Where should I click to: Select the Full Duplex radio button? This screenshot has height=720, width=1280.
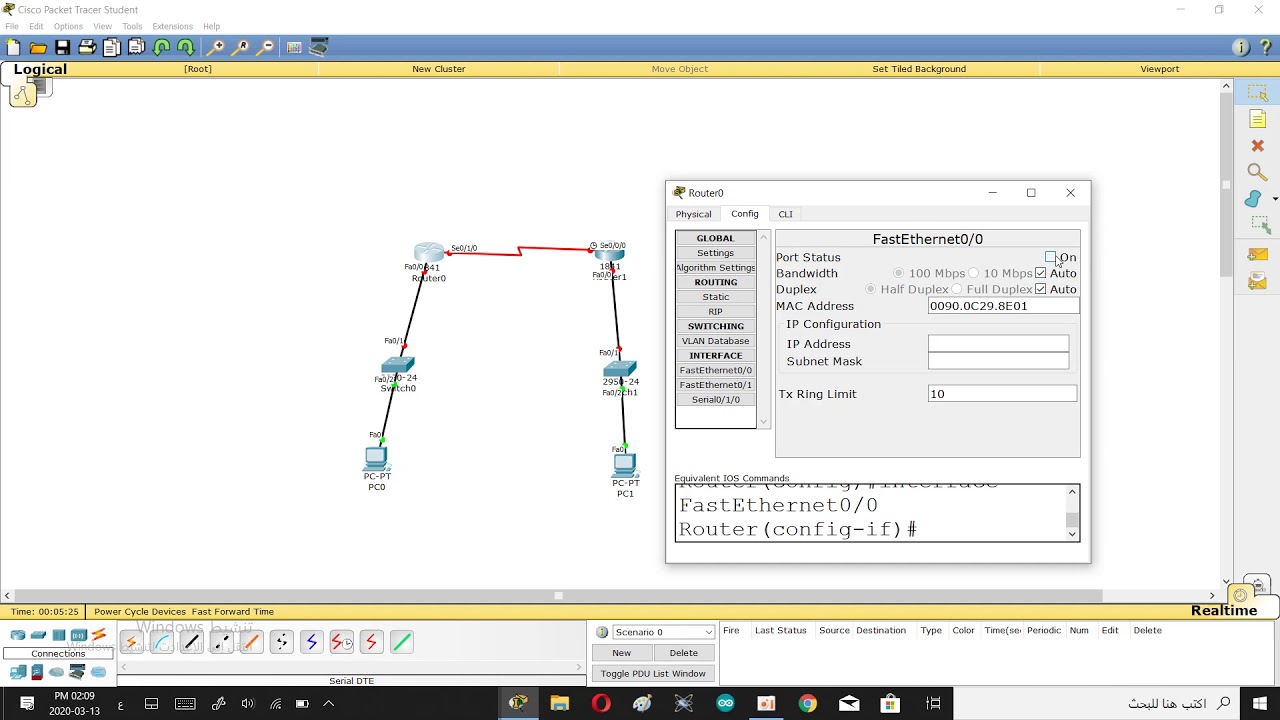956,289
